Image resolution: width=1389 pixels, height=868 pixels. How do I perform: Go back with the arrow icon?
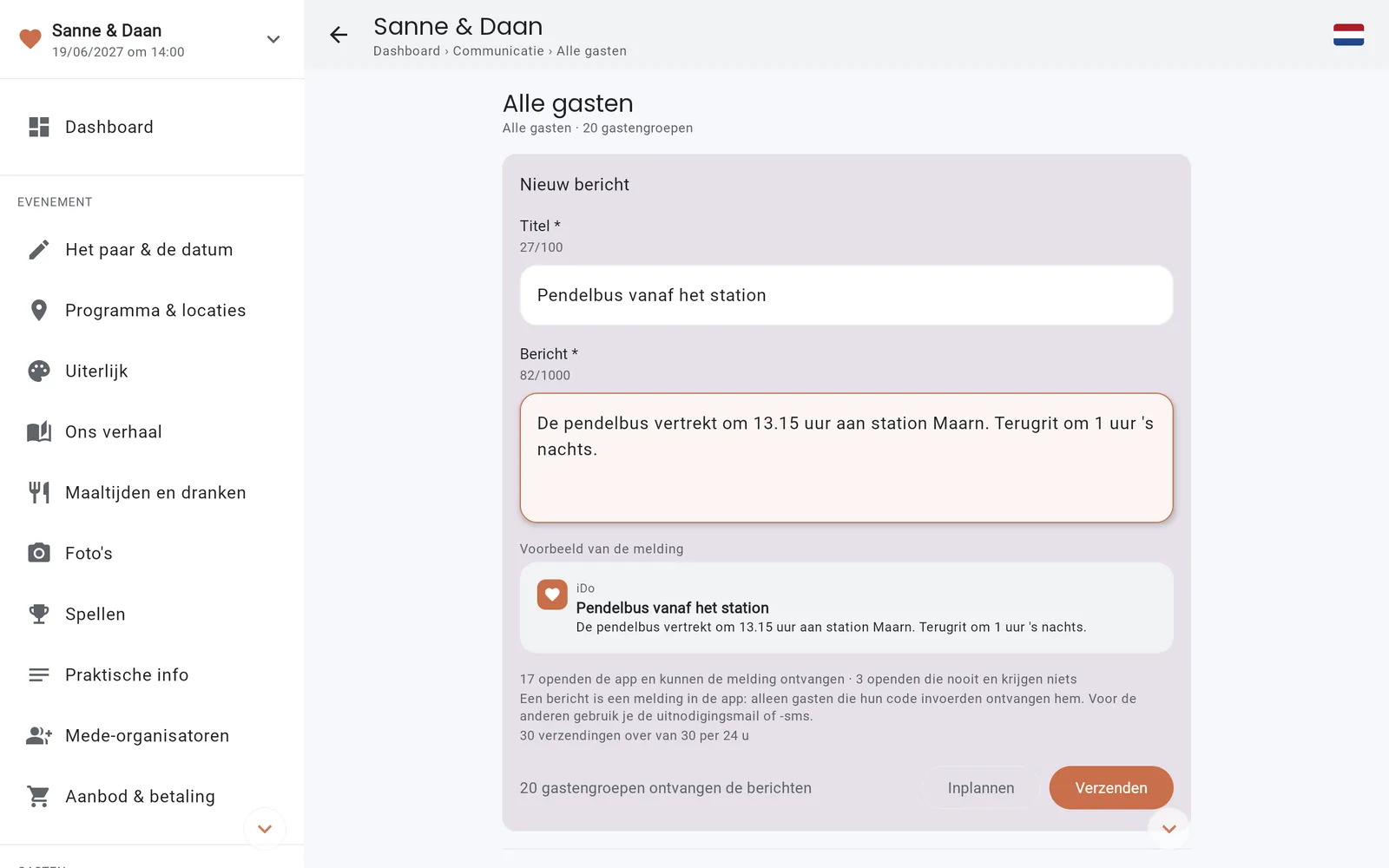339,35
